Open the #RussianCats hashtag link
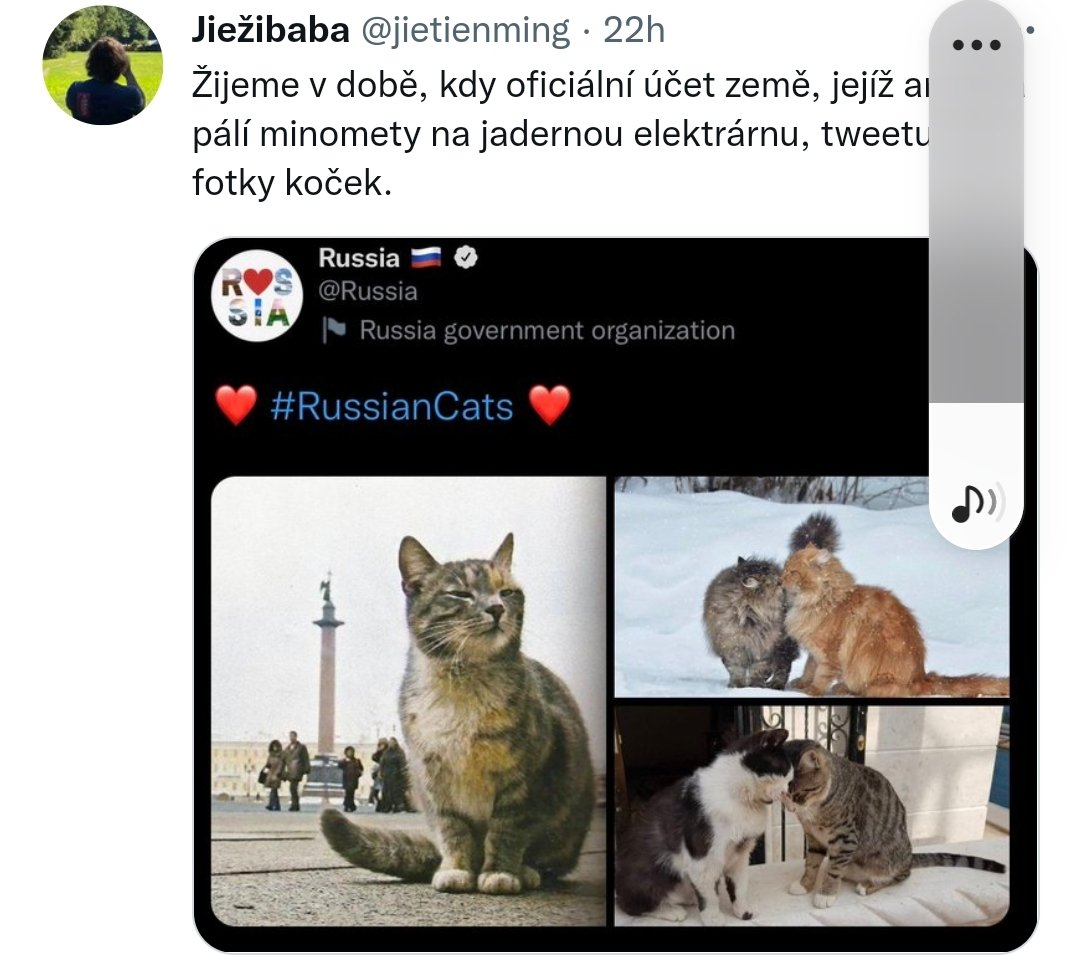This screenshot has width=1079, height=961. click(392, 406)
